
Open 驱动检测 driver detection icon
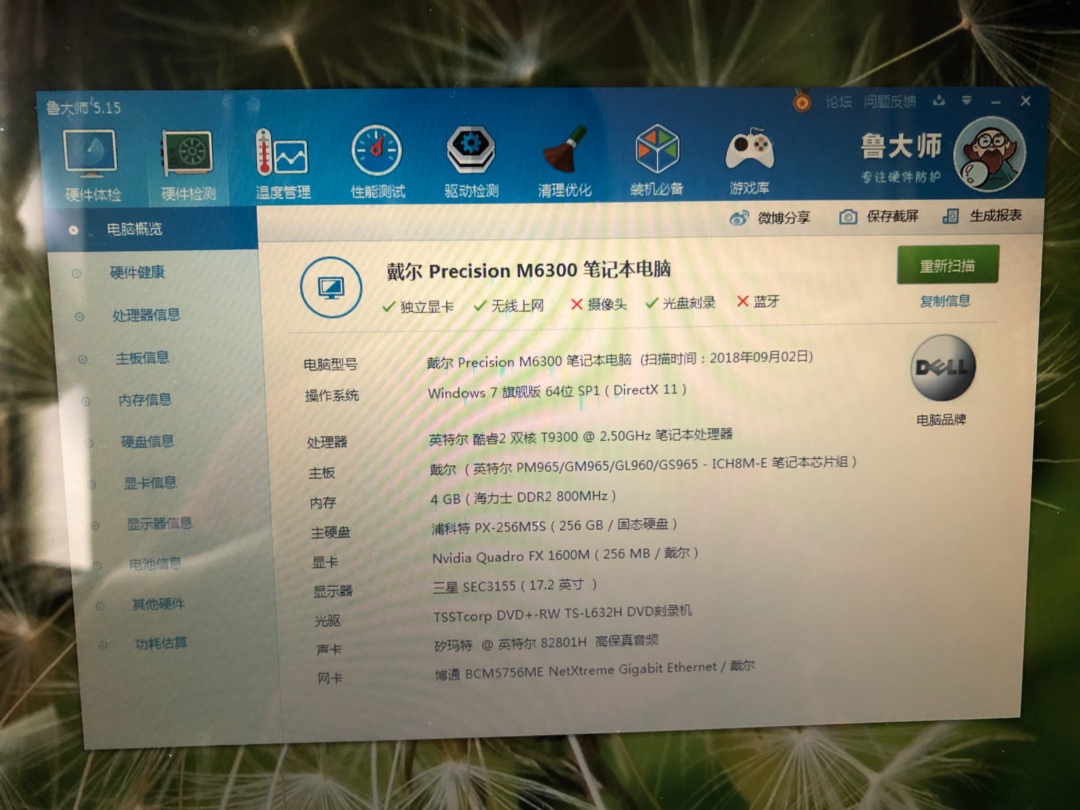click(470, 161)
